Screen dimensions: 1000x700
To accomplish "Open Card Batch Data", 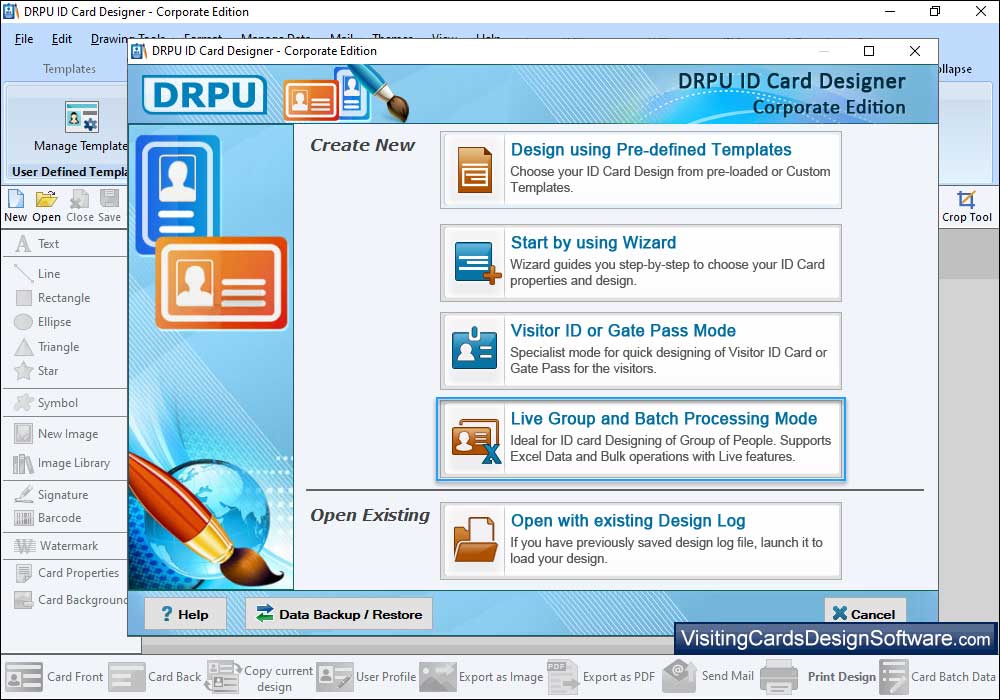I will [938, 676].
